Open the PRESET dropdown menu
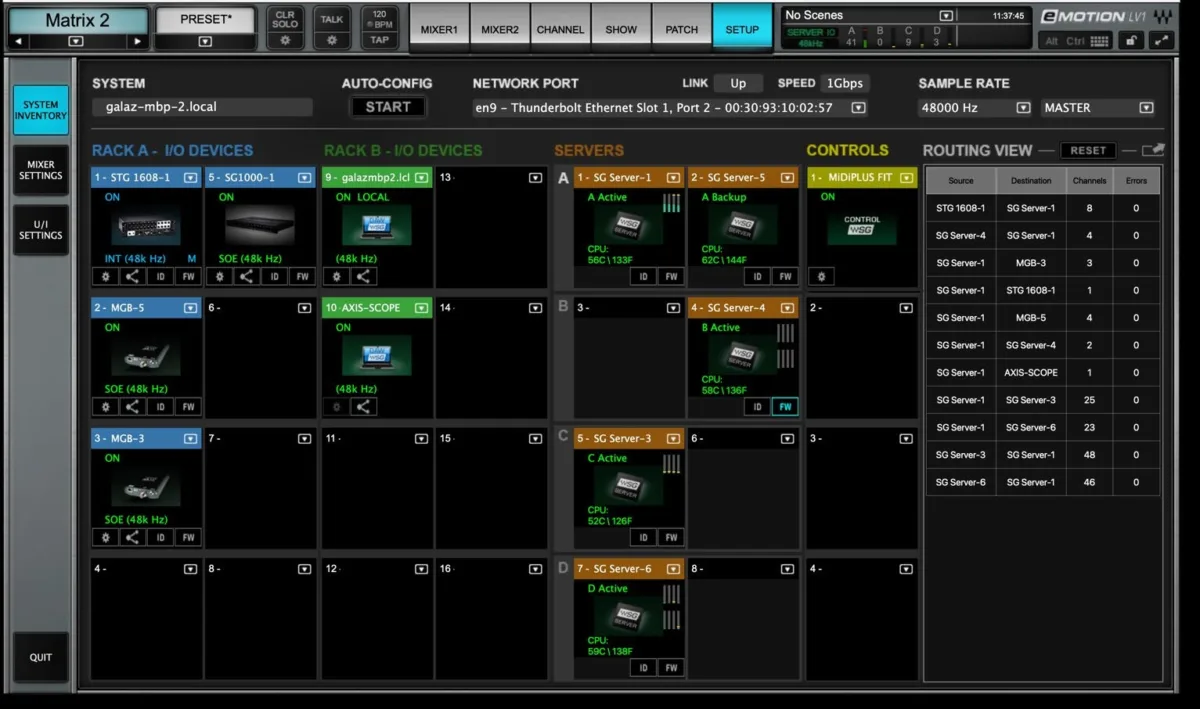The height and width of the screenshot is (709, 1200). click(205, 41)
